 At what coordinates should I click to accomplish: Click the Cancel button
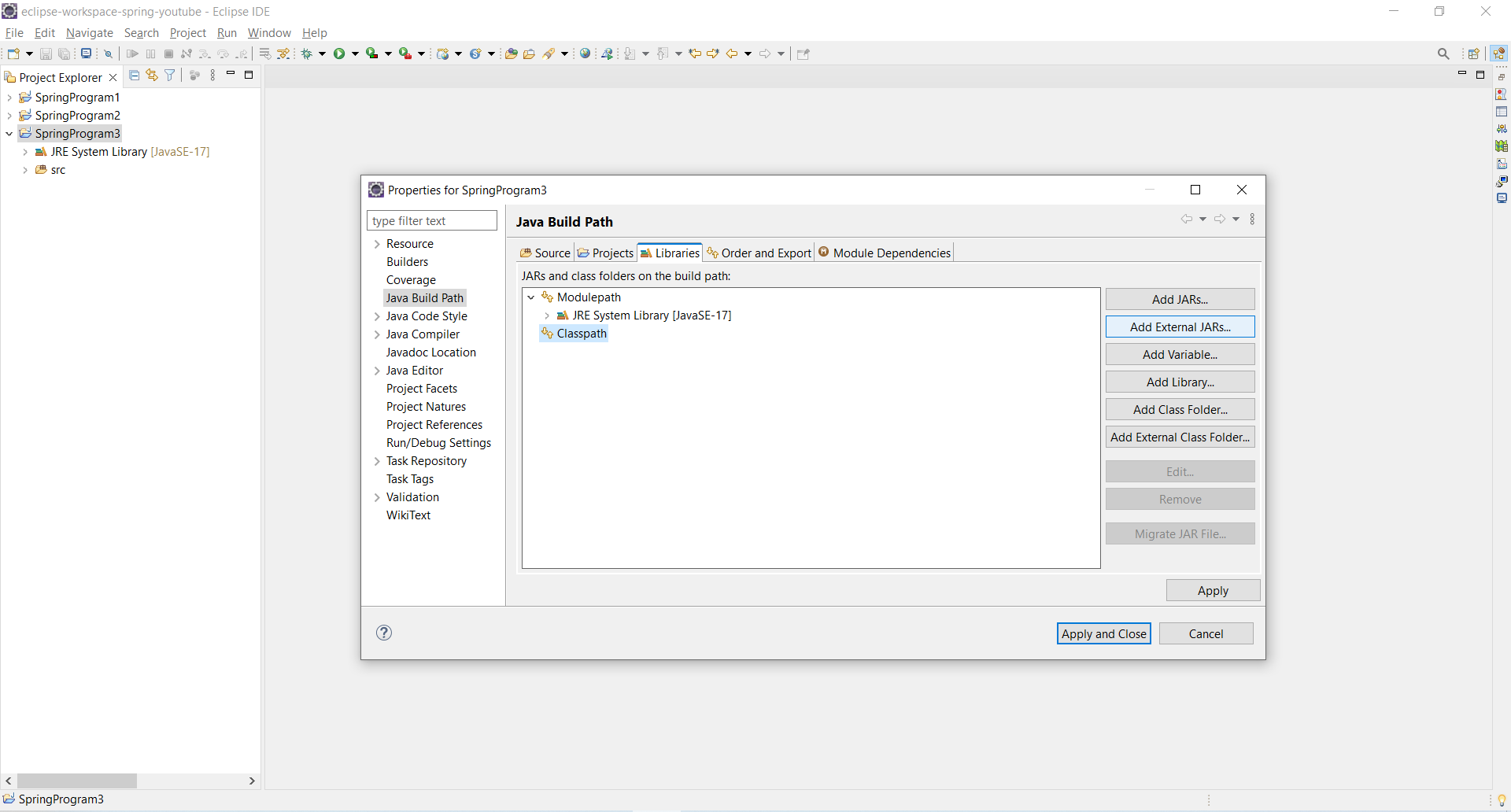point(1206,633)
